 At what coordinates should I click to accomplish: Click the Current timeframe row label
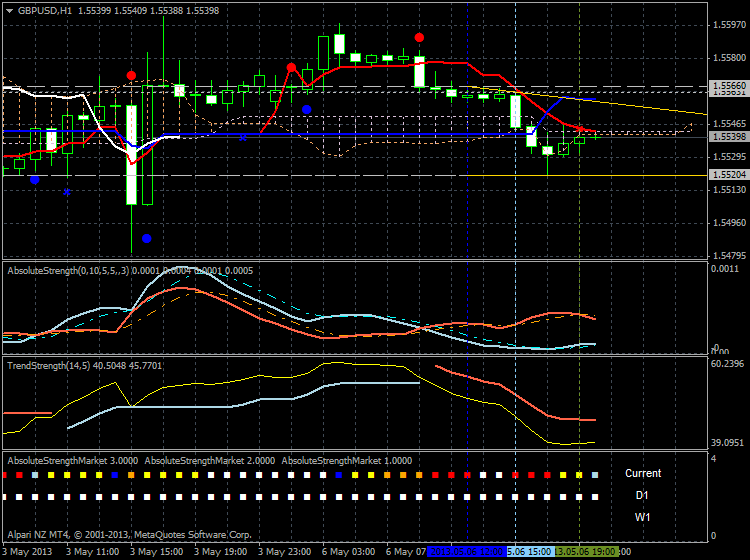[643, 473]
